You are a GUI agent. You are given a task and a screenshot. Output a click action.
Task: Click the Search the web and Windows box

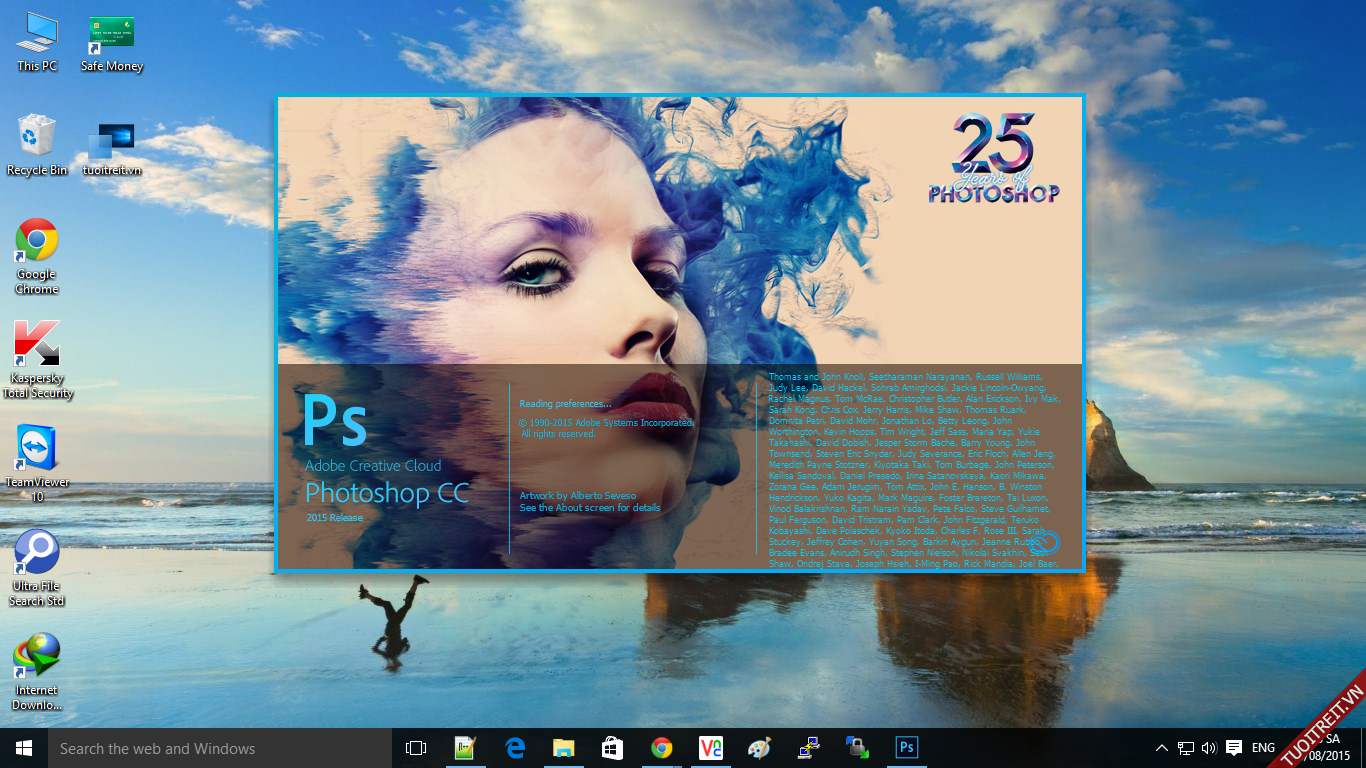[x=220, y=748]
